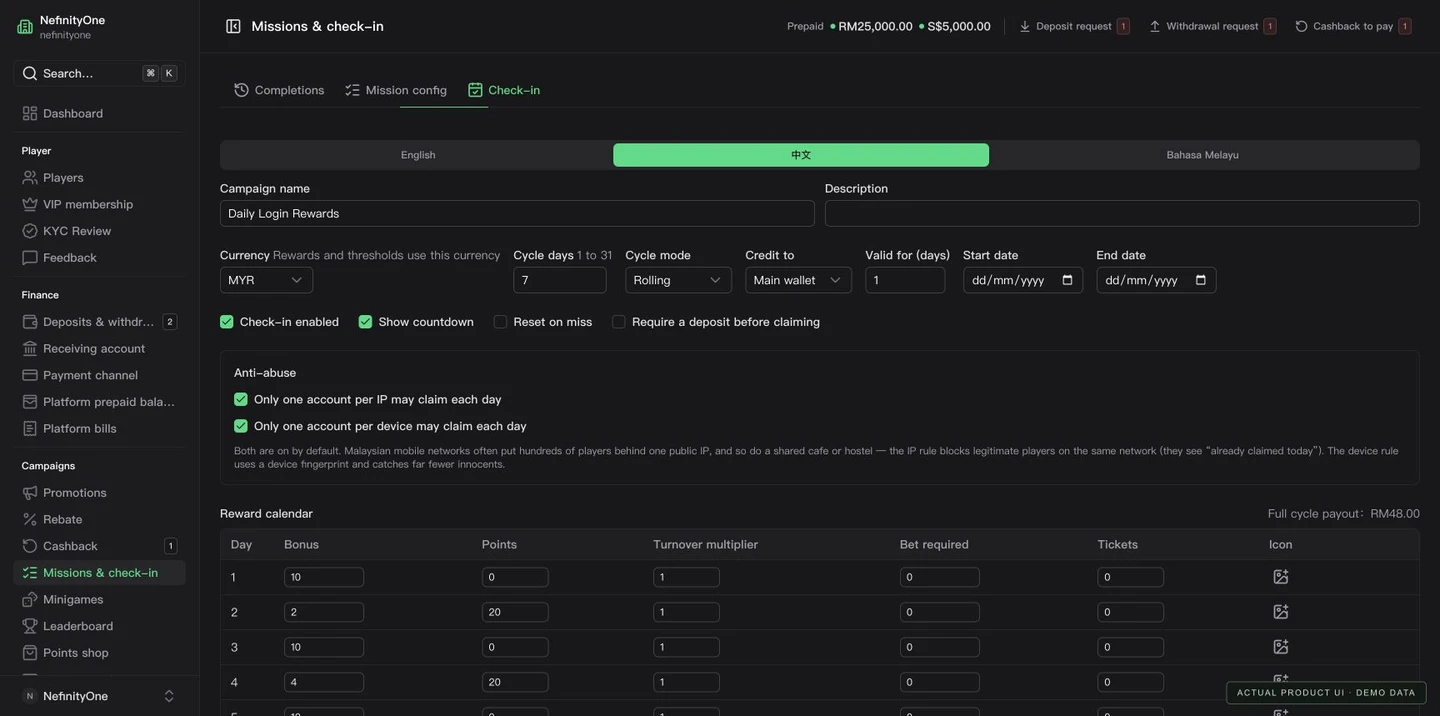1440x716 pixels.
Task: Open the Currency MYR dropdown
Action: (266, 280)
